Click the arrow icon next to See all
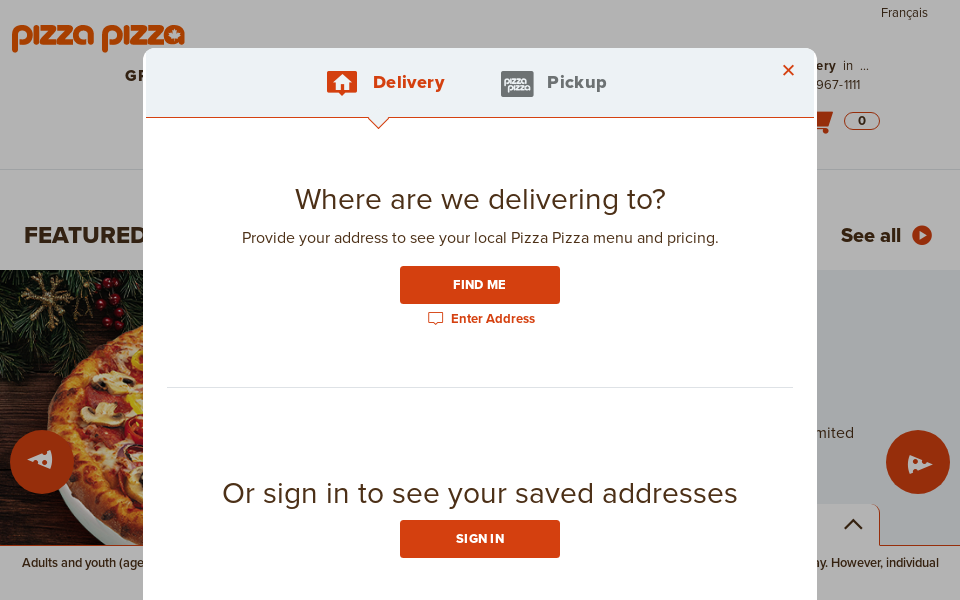 (921, 236)
